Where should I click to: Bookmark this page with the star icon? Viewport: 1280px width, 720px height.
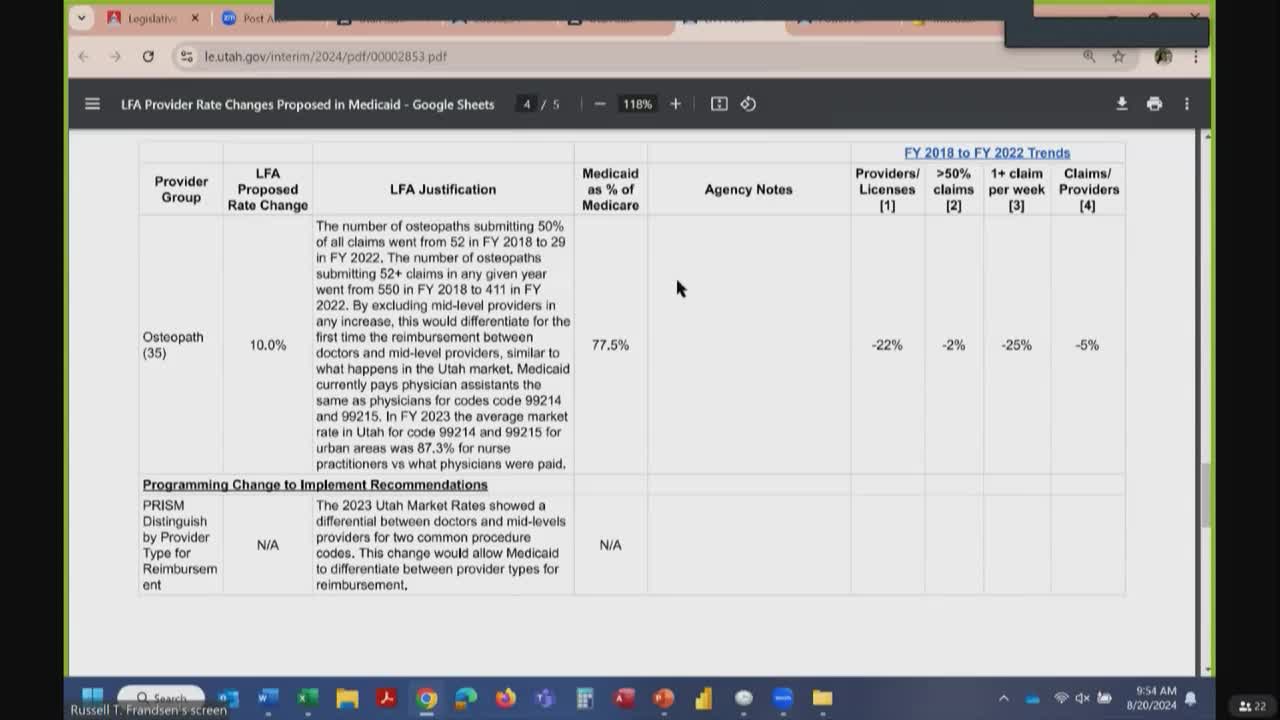coord(1118,57)
